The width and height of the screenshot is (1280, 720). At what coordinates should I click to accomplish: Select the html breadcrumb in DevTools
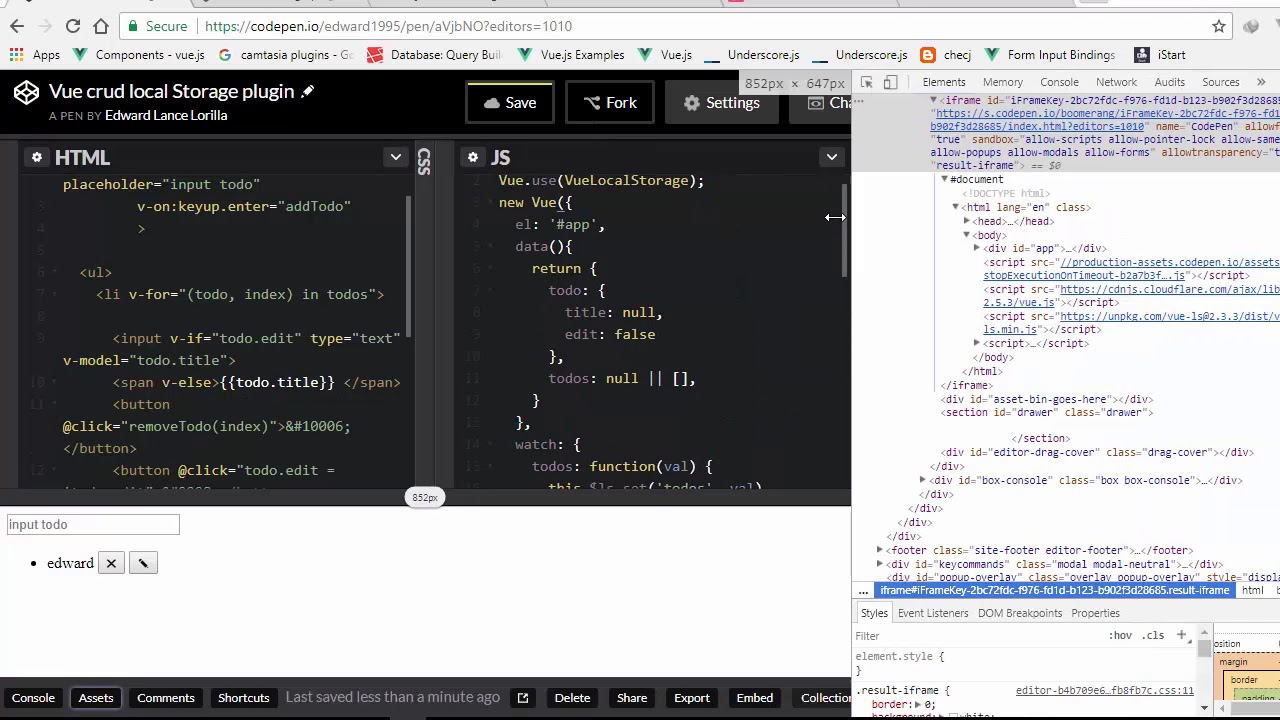coord(1252,591)
